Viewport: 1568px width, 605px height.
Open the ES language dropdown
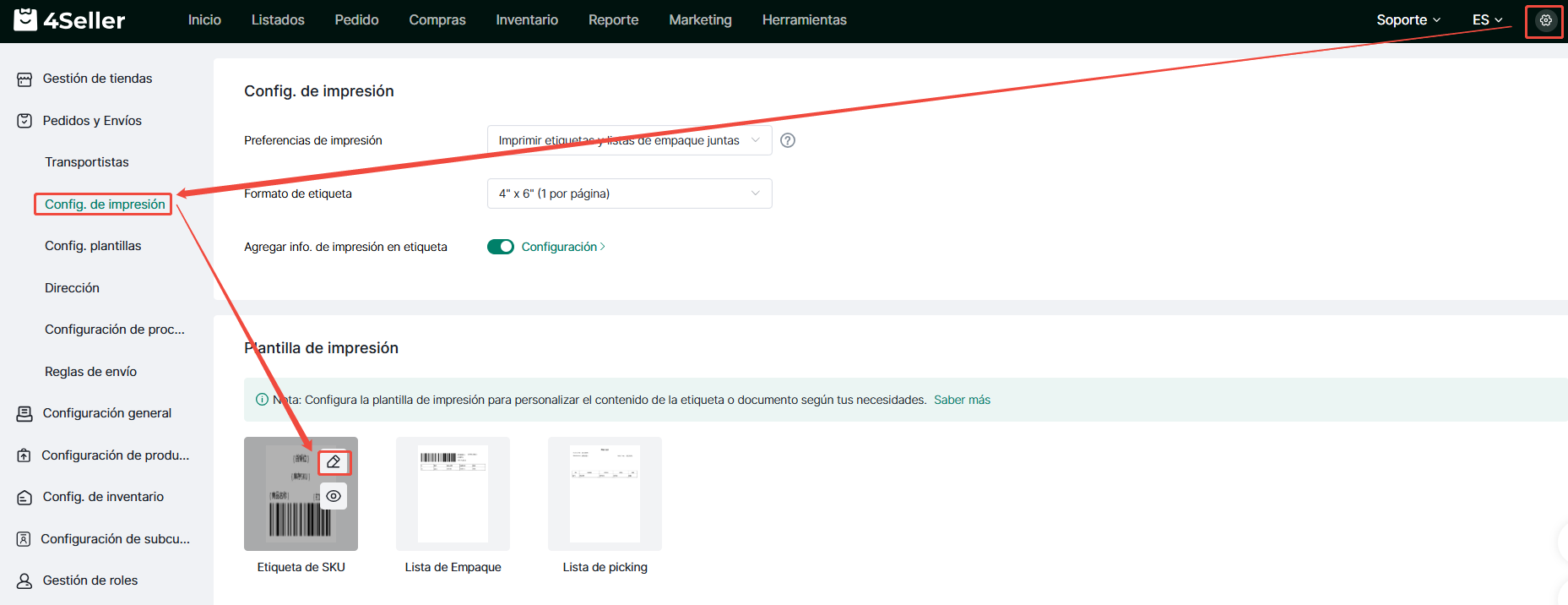(1487, 20)
